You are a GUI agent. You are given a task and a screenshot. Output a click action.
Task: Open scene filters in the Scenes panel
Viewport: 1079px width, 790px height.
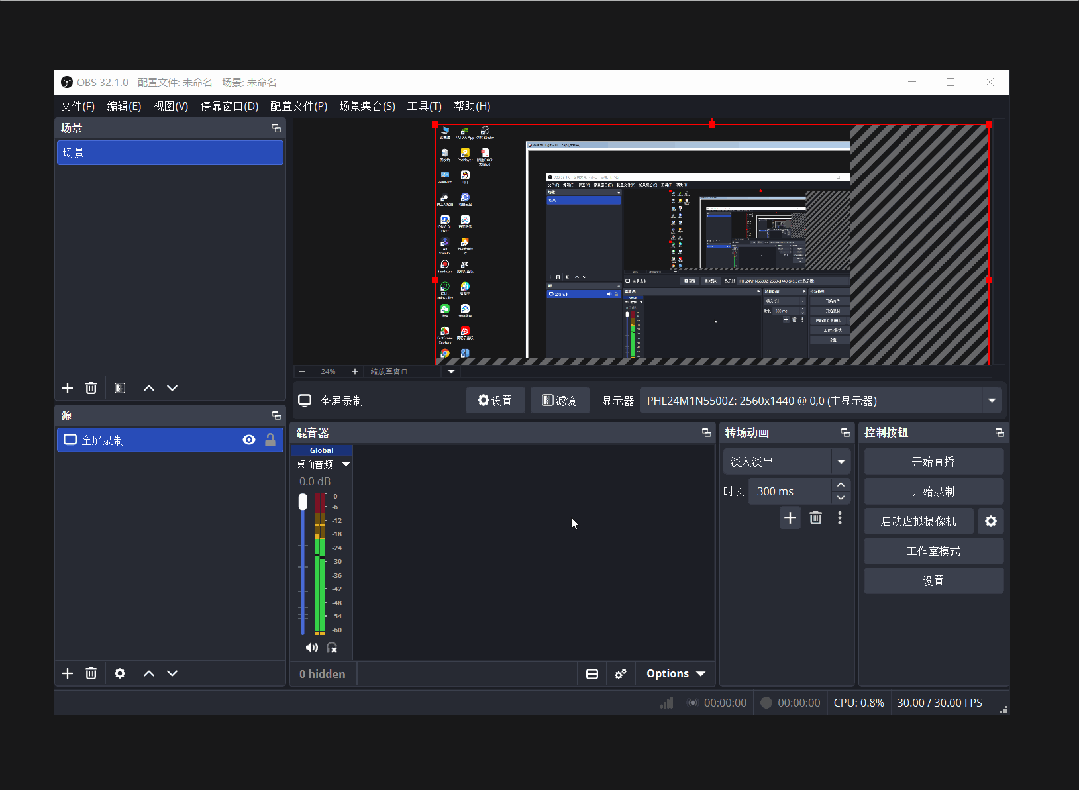pos(120,388)
